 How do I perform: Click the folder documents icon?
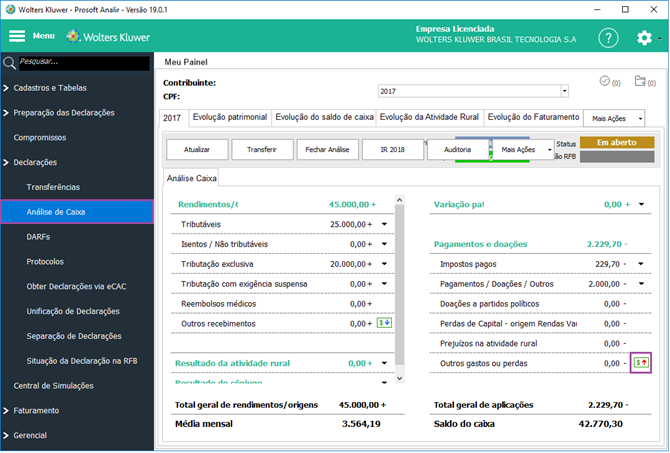640,81
